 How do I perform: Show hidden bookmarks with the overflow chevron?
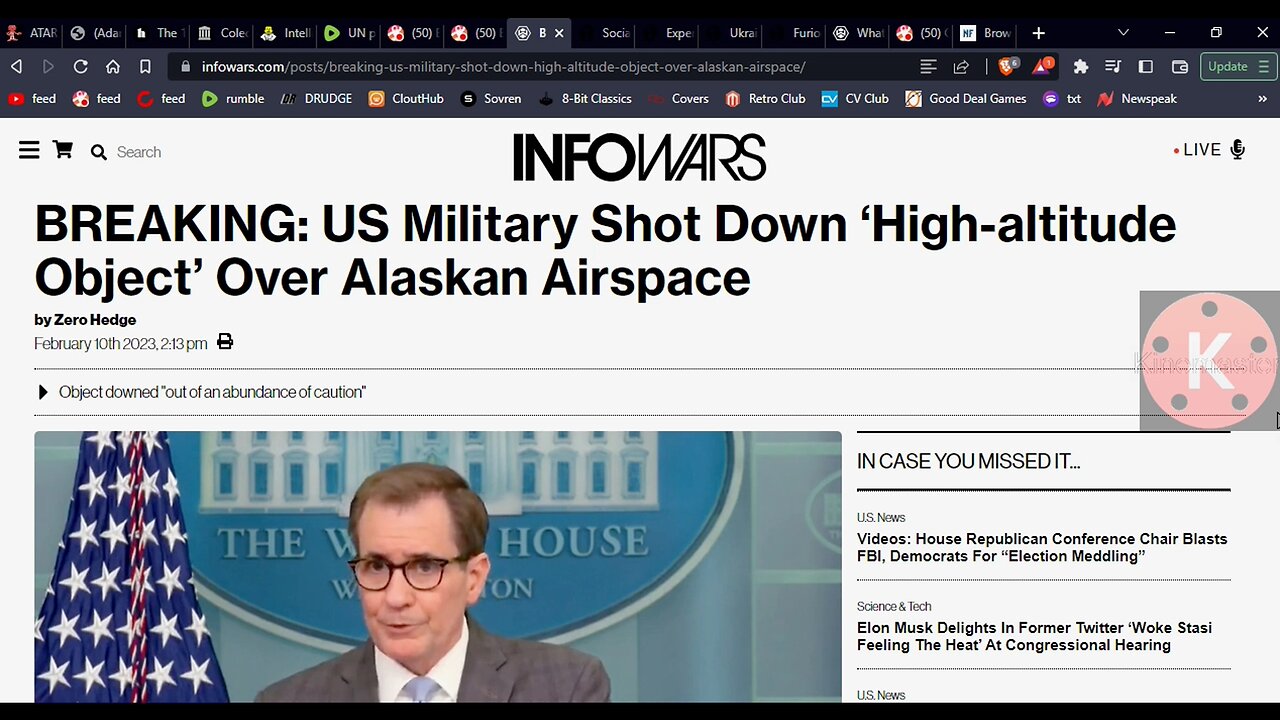[x=1262, y=99]
